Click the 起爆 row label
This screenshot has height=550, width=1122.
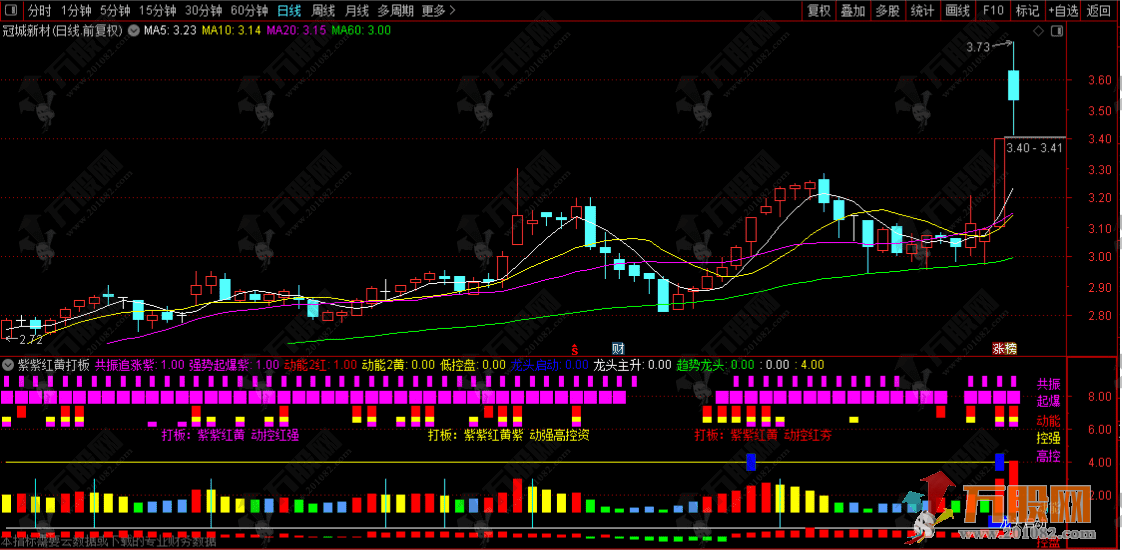(1048, 401)
